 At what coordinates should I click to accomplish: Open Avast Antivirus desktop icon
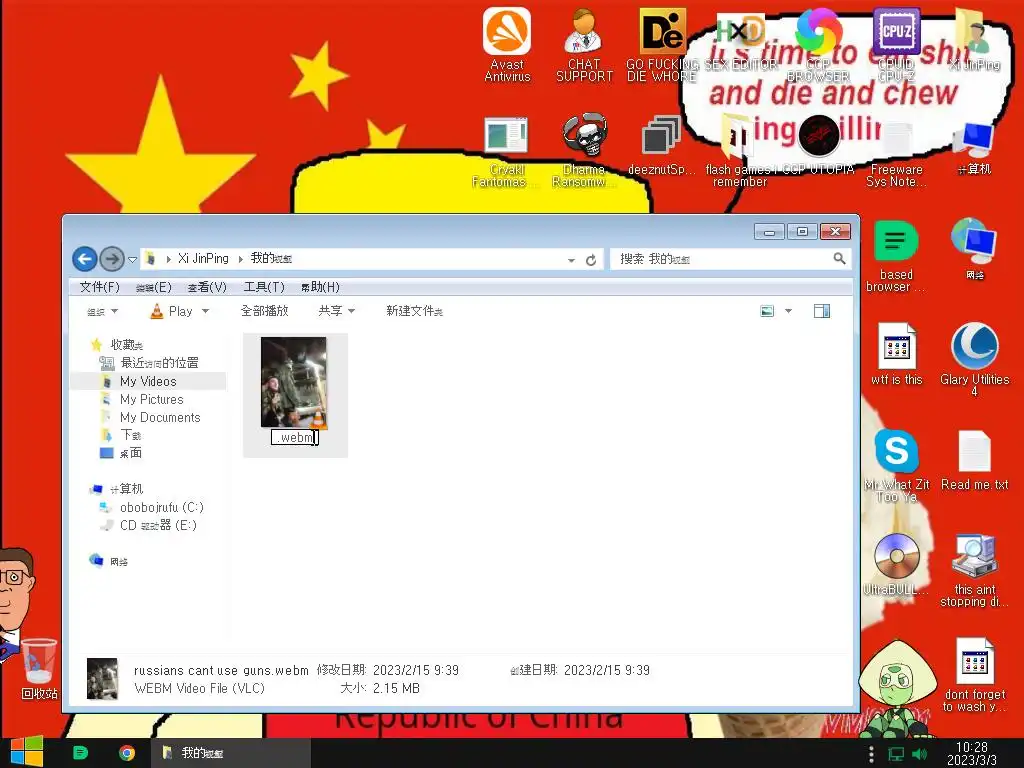click(x=507, y=44)
